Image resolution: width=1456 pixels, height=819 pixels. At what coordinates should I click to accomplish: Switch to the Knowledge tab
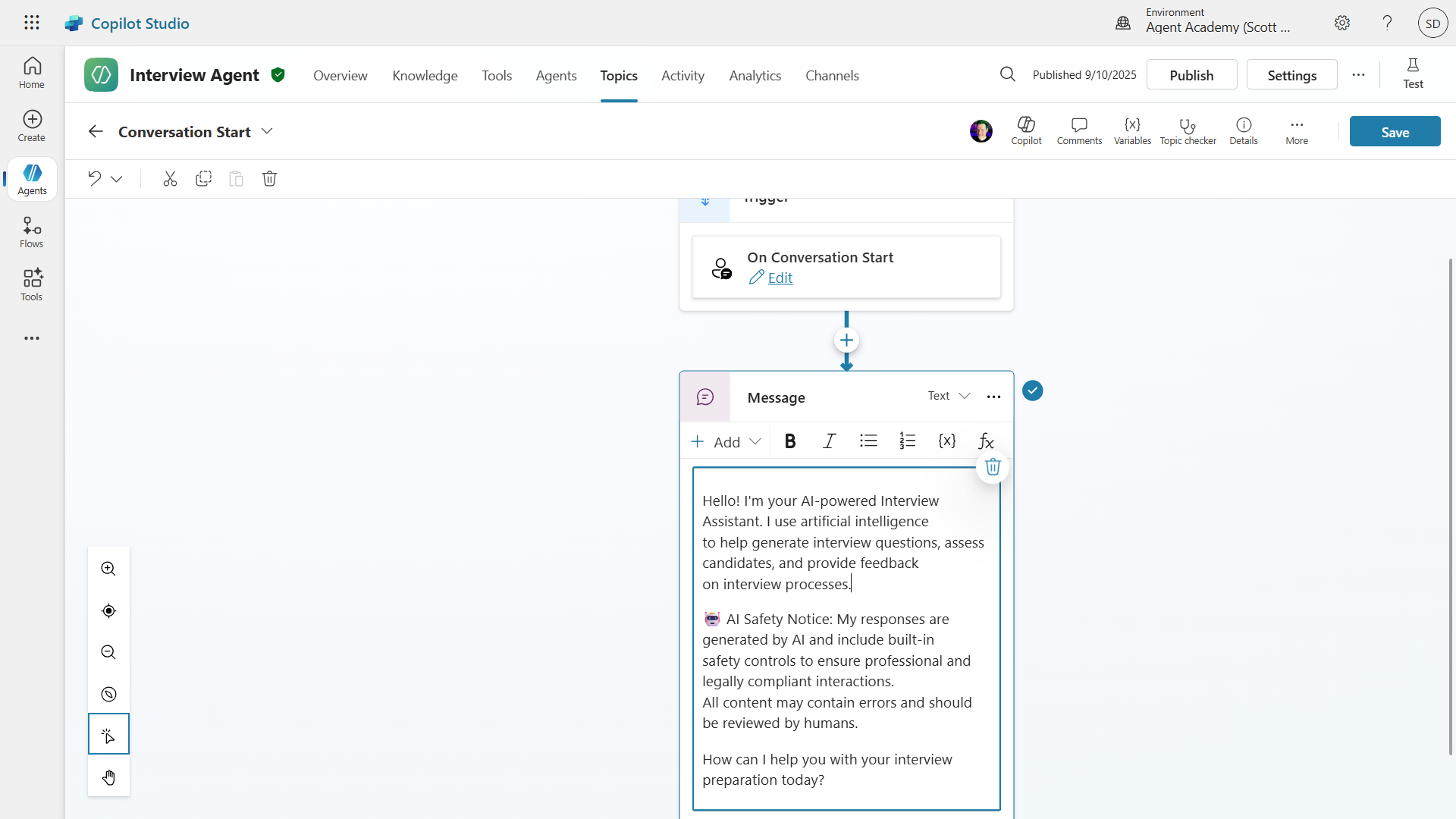click(x=425, y=75)
